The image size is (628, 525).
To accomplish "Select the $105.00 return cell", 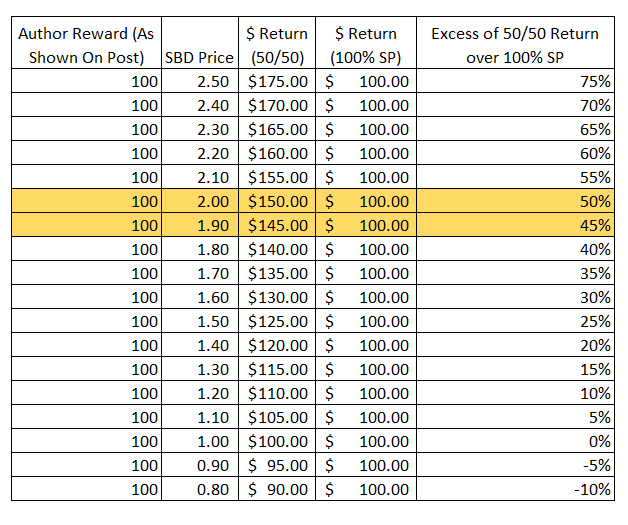I will (277, 418).
